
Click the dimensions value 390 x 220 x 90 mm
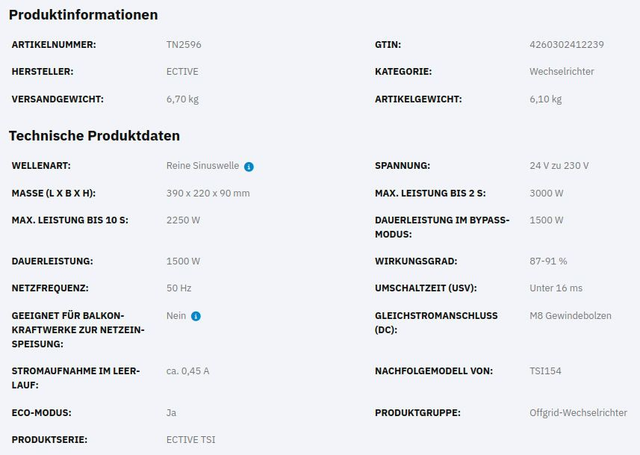click(208, 193)
